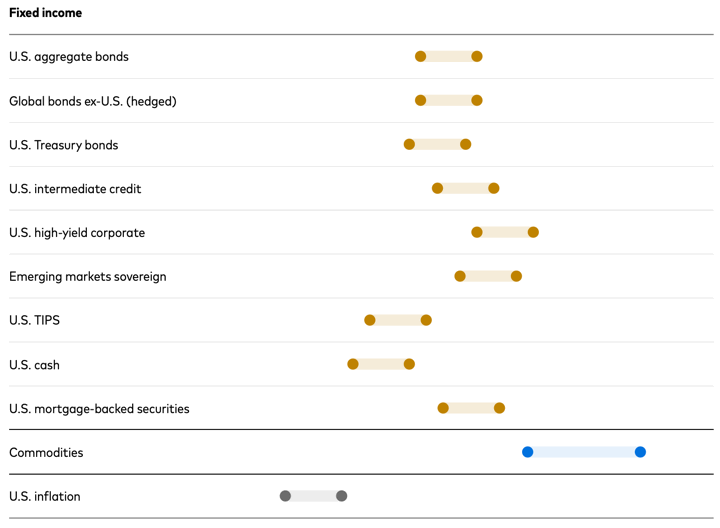The image size is (720, 528).
Task: Click the left dot for U.S. aggregate bonds
Action: tap(421, 57)
